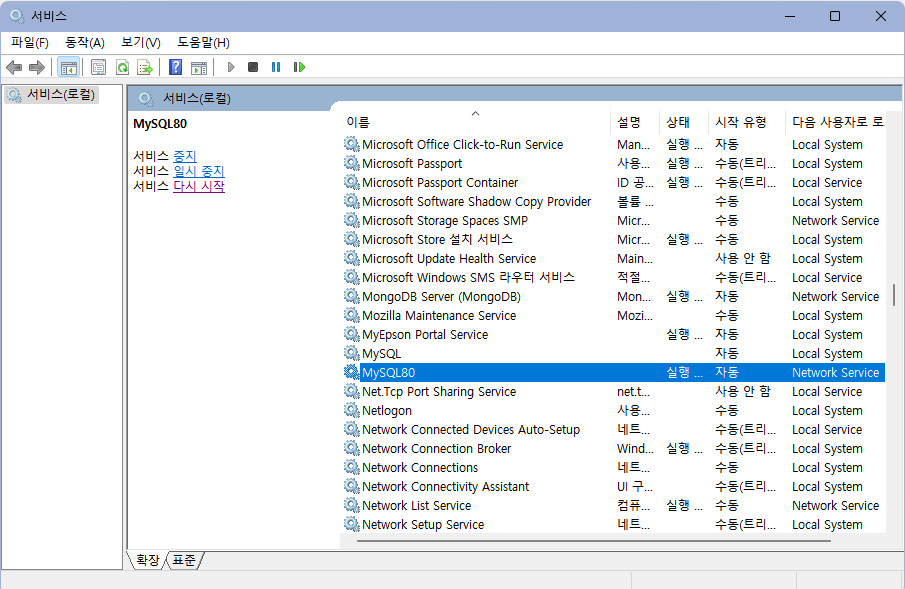The height and width of the screenshot is (589, 905).
Task: Open the 파일(F) menu
Action: click(29, 43)
